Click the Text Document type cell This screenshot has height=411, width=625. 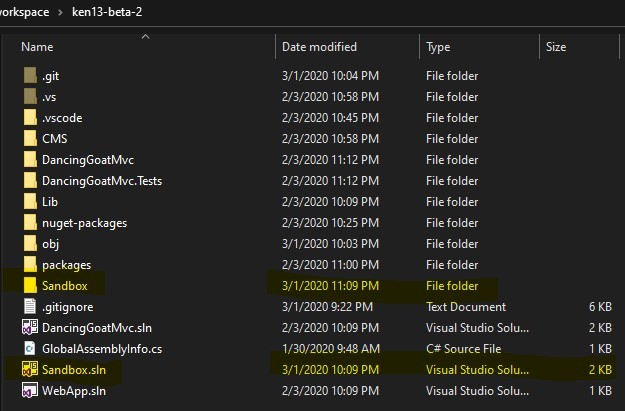466,307
